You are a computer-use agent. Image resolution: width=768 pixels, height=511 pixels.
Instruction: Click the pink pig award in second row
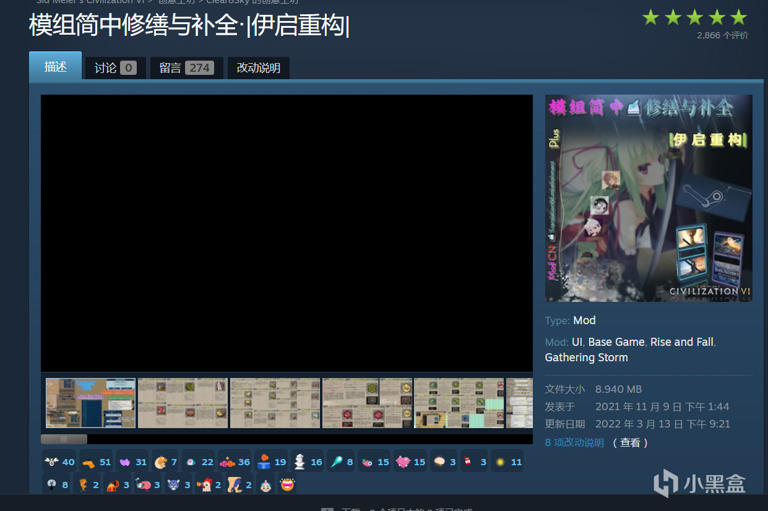[x=148, y=485]
